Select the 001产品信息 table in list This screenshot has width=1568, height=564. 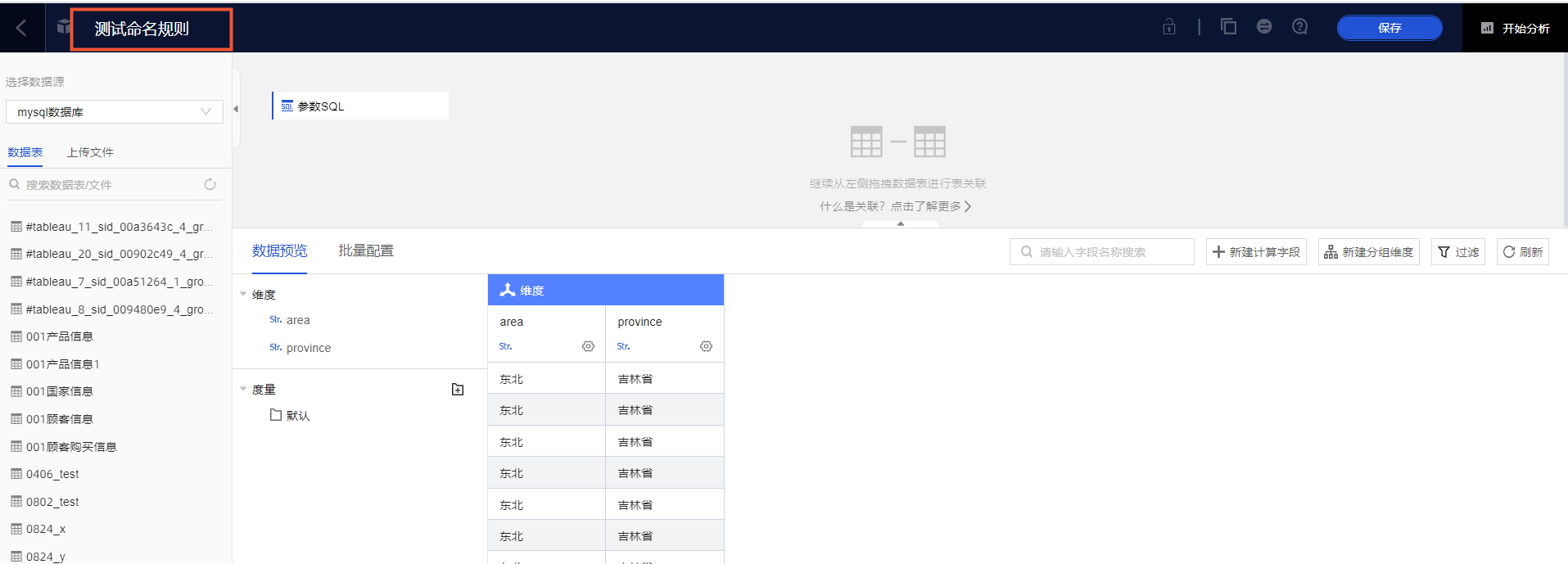(60, 336)
